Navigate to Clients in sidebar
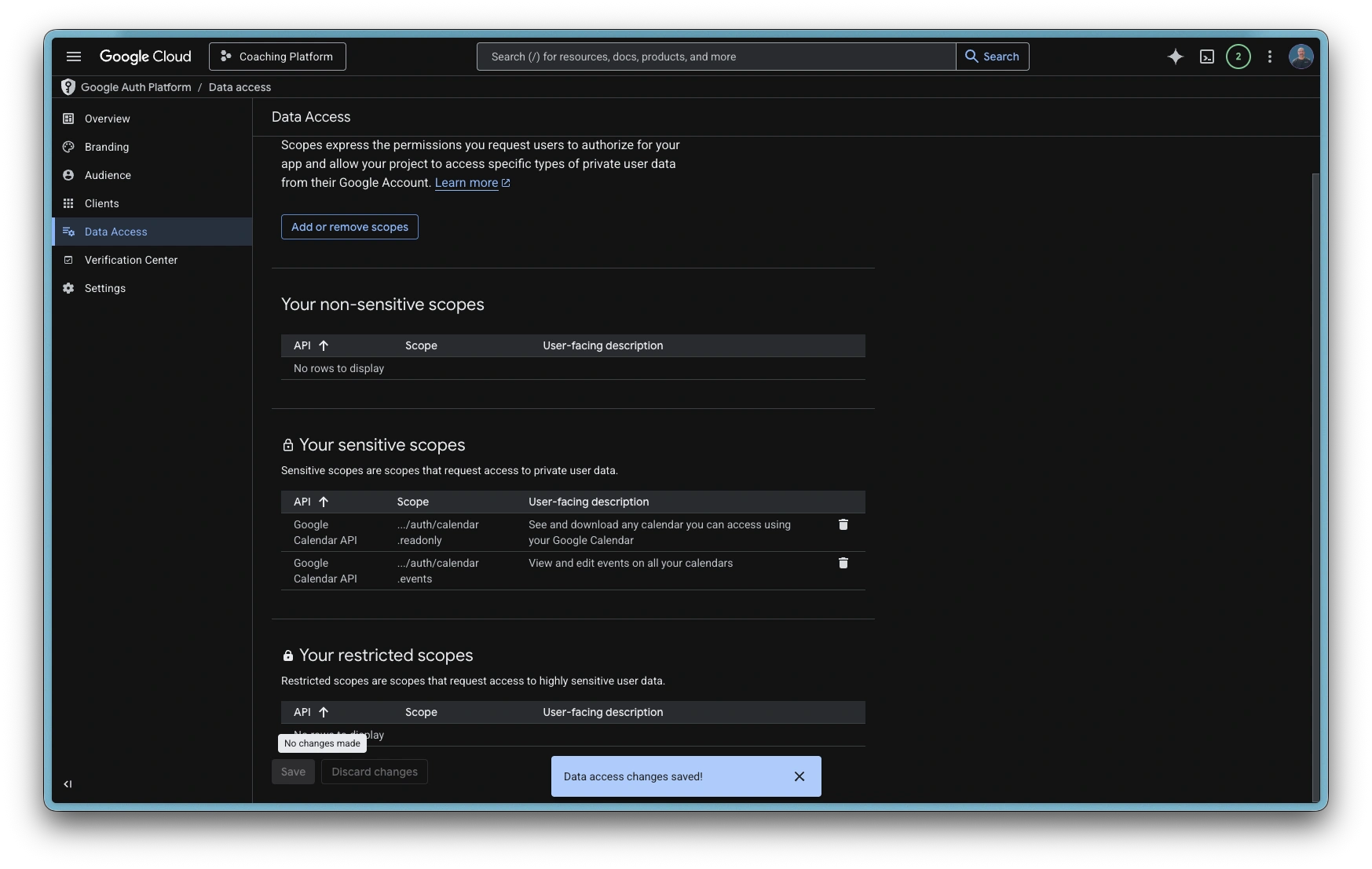The image size is (1372, 869). (102, 203)
